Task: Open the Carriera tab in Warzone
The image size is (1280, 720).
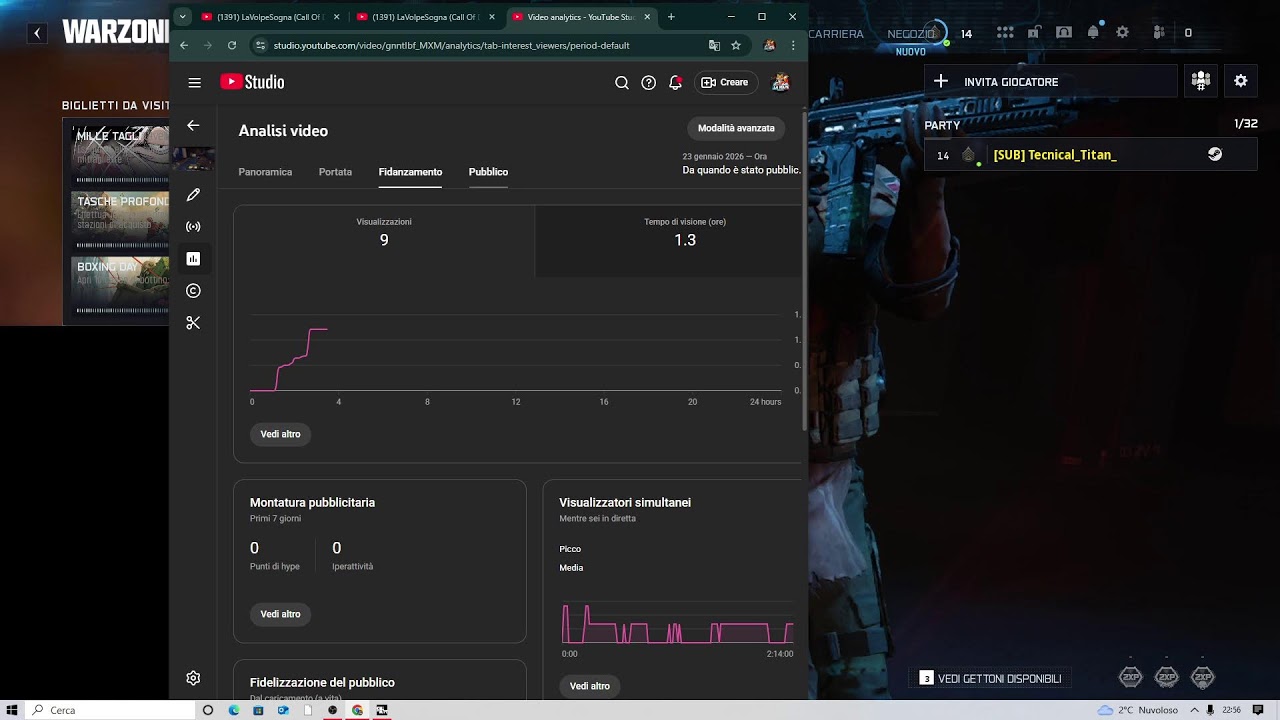Action: [x=835, y=34]
